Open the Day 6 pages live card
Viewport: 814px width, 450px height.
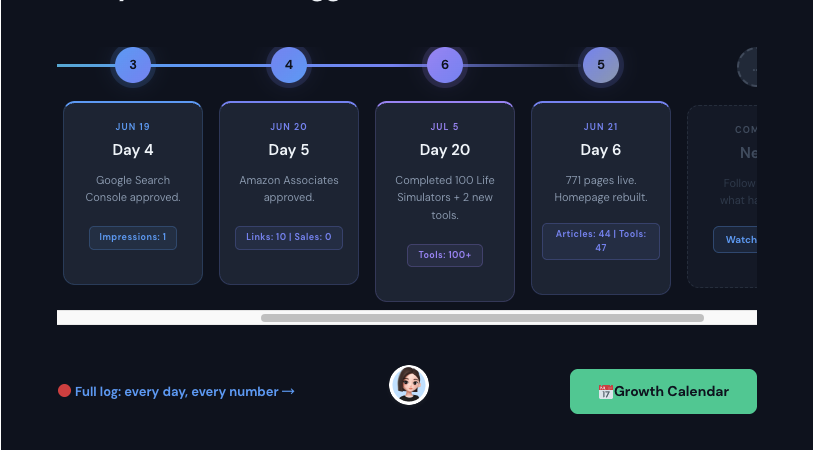(601, 198)
